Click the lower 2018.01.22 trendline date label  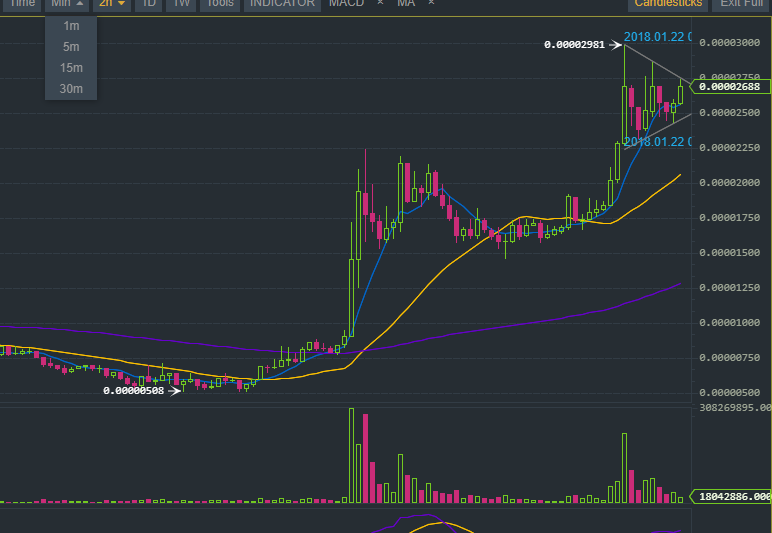(657, 142)
